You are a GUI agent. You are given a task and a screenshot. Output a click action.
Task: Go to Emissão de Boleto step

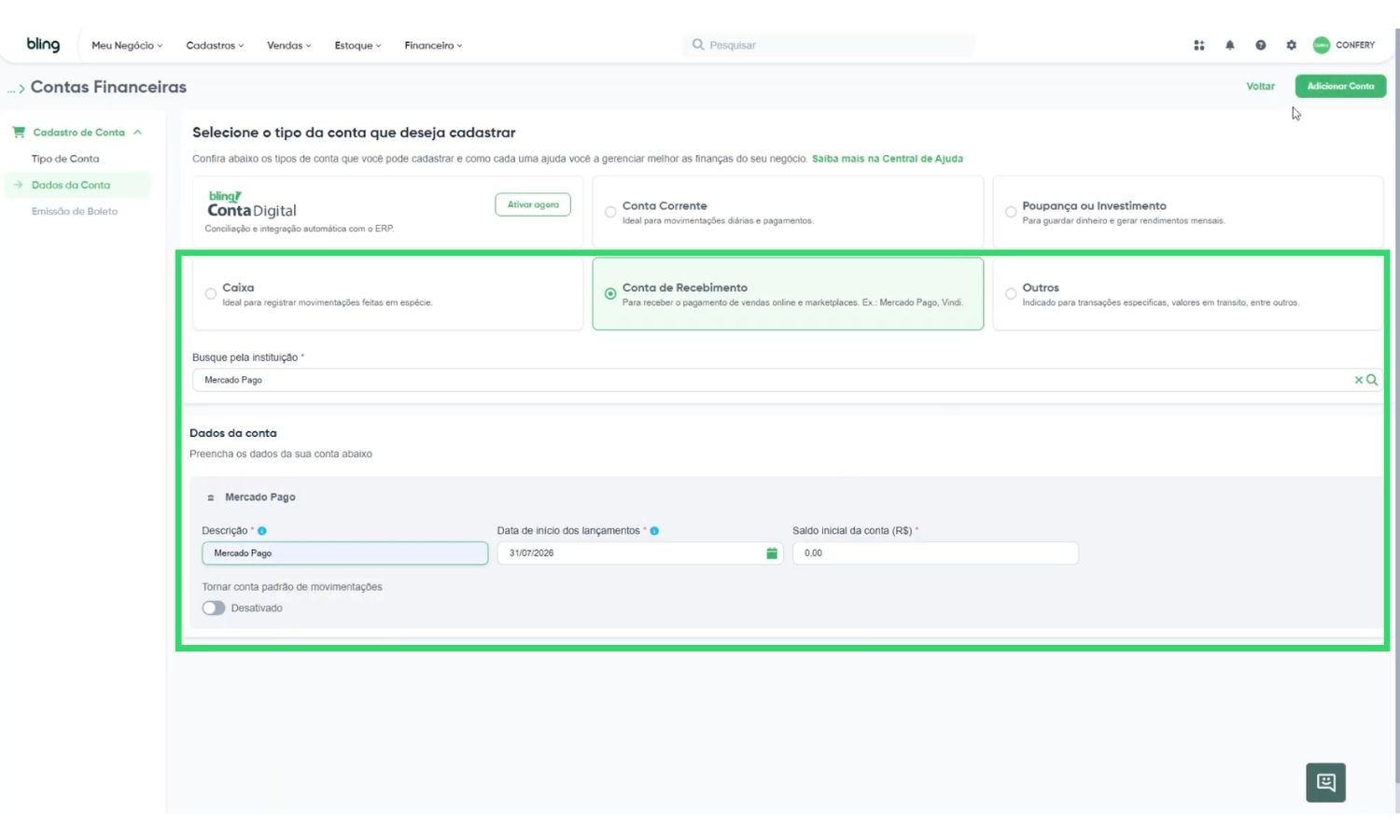75,211
